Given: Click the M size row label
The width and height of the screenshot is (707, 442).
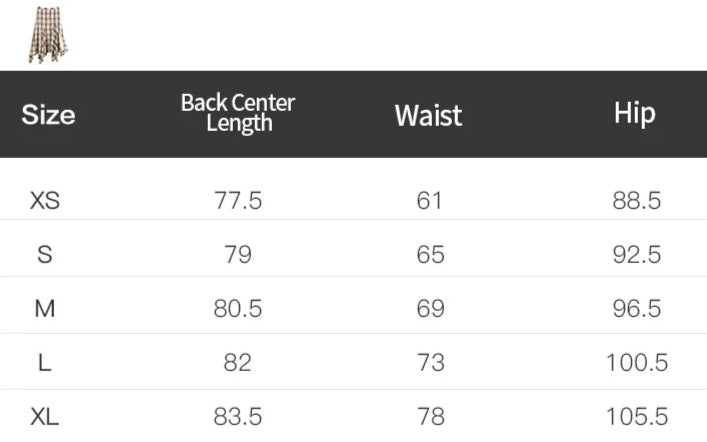Looking at the screenshot, I should pos(45,309).
